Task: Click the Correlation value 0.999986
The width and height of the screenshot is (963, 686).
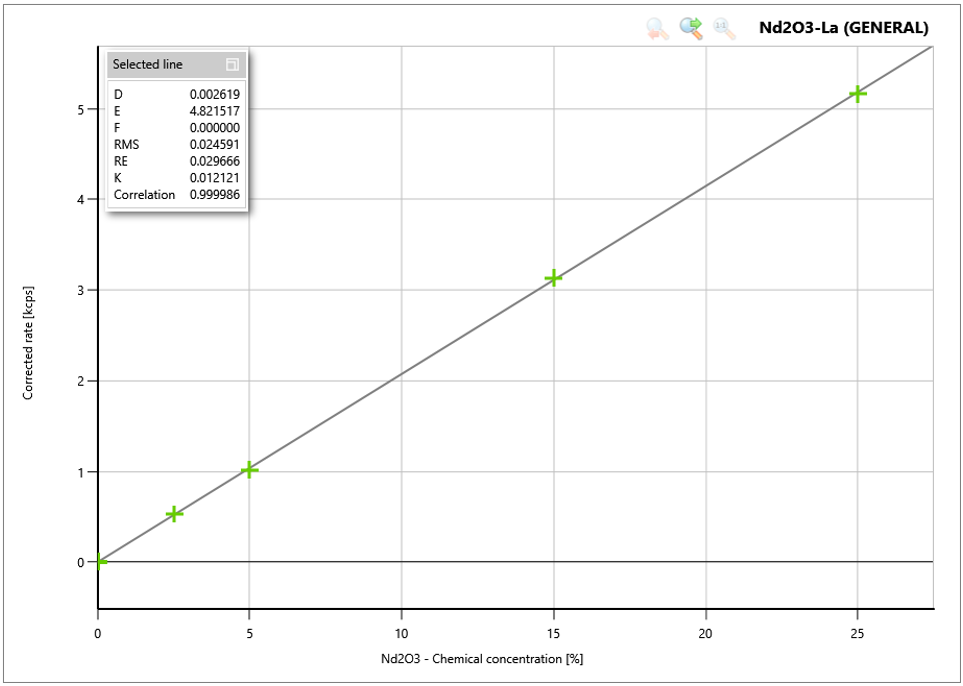Action: pos(214,195)
